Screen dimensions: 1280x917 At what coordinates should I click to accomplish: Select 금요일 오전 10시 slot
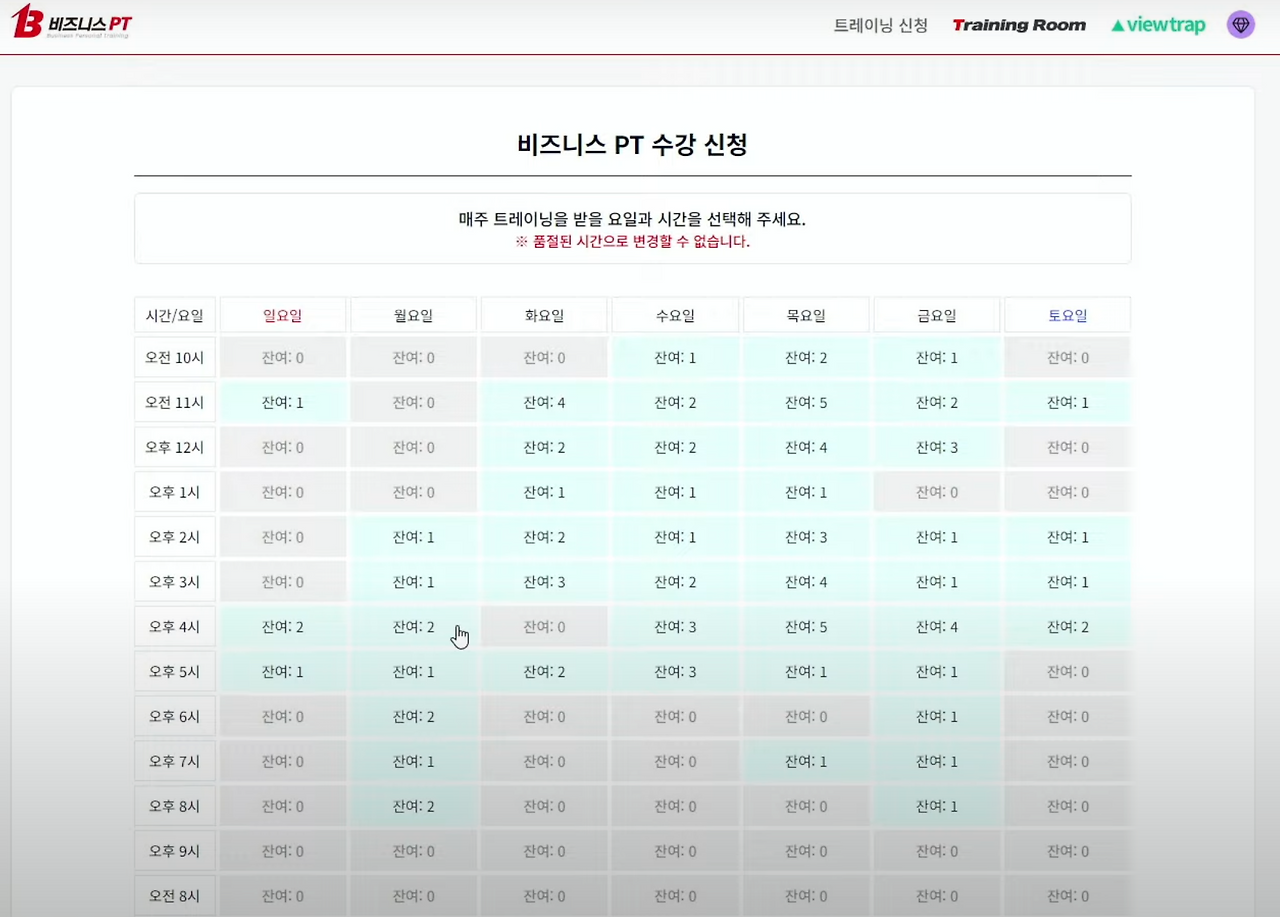coord(937,358)
